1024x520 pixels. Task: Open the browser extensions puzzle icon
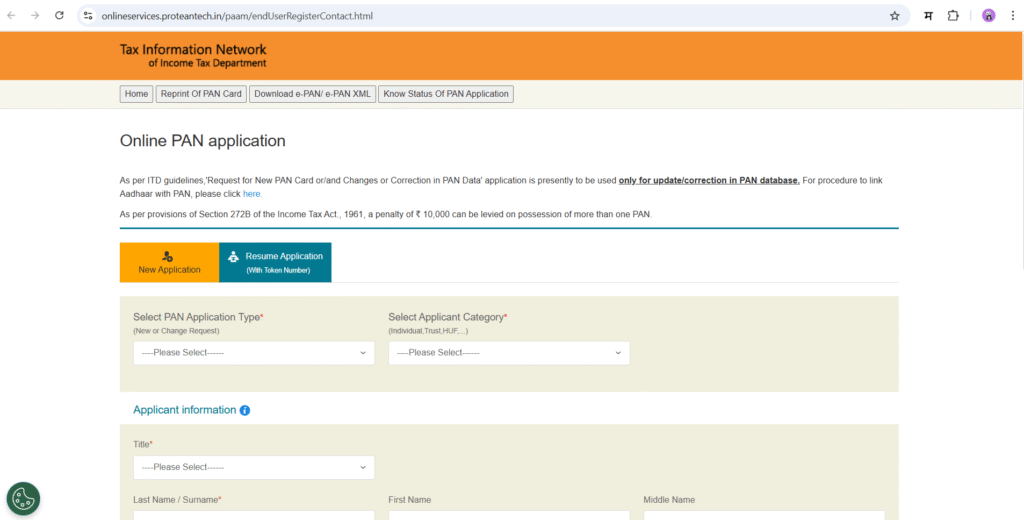(x=953, y=16)
